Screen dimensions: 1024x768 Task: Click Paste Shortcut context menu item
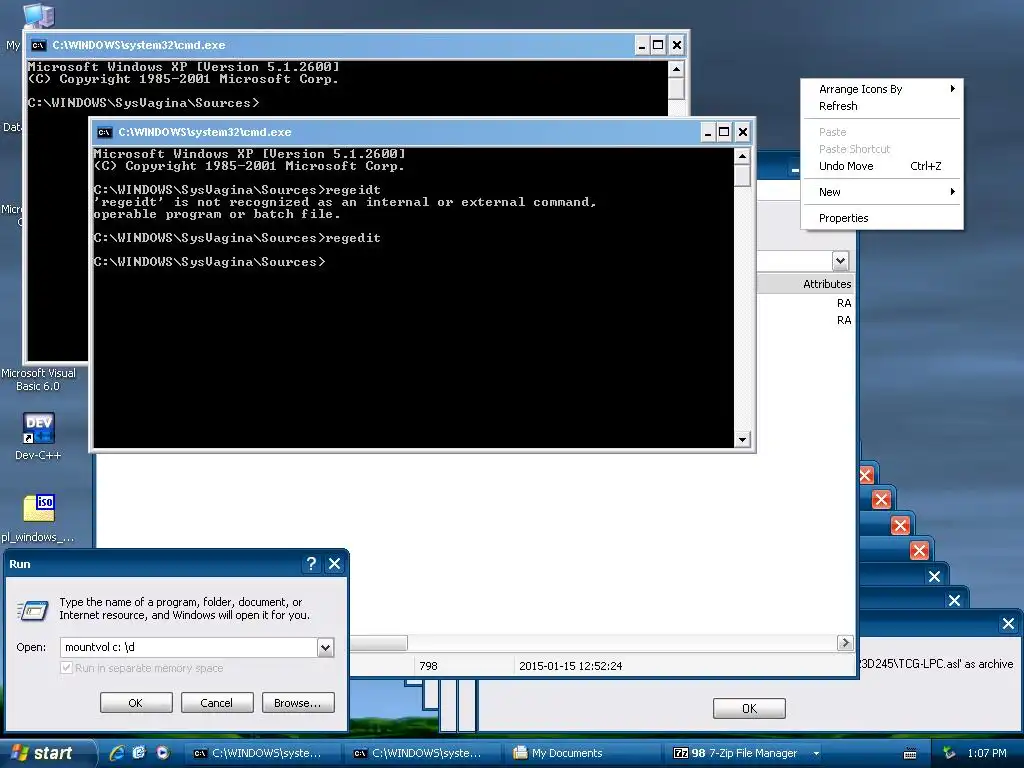882,149
